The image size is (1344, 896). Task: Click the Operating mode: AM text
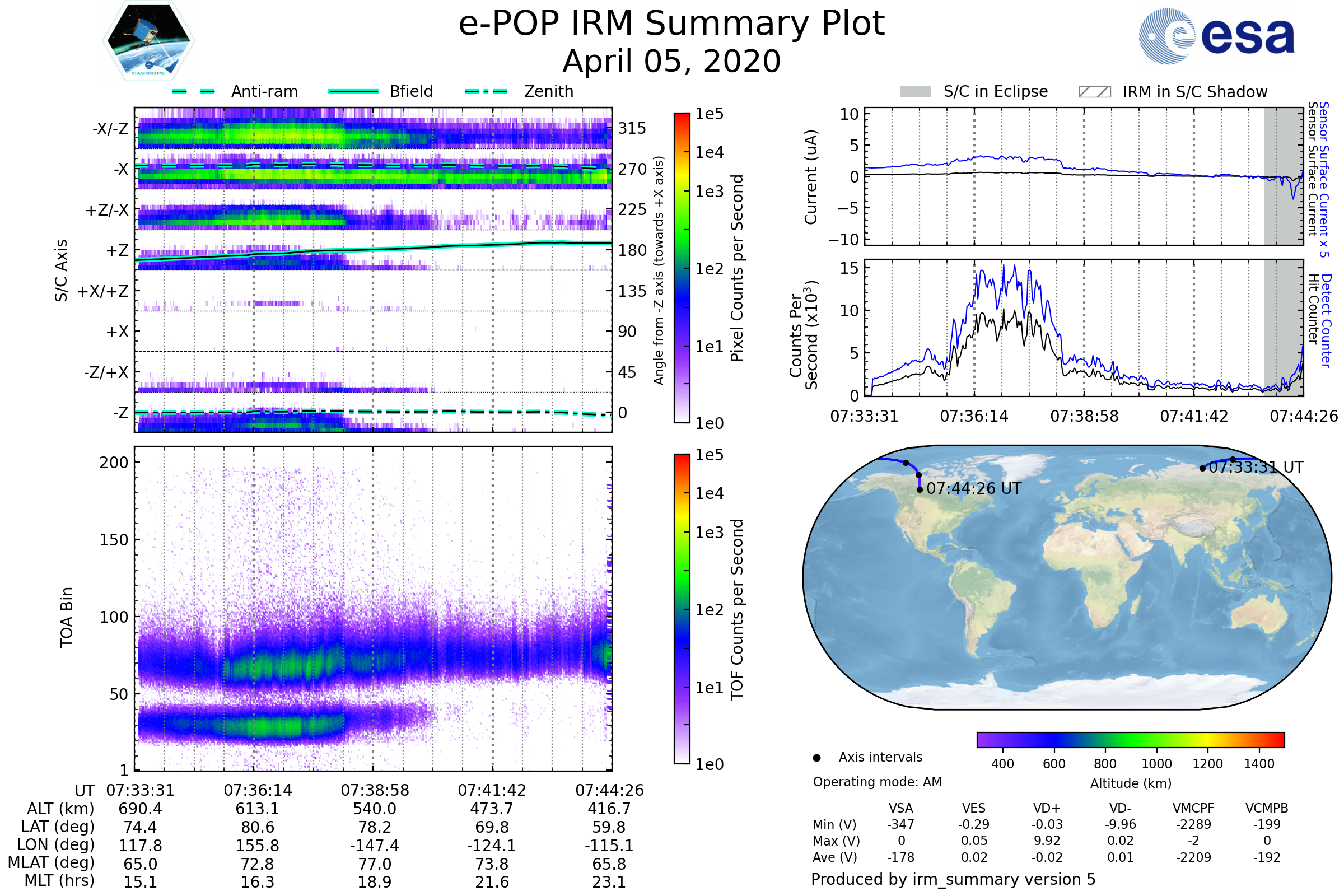(x=877, y=782)
